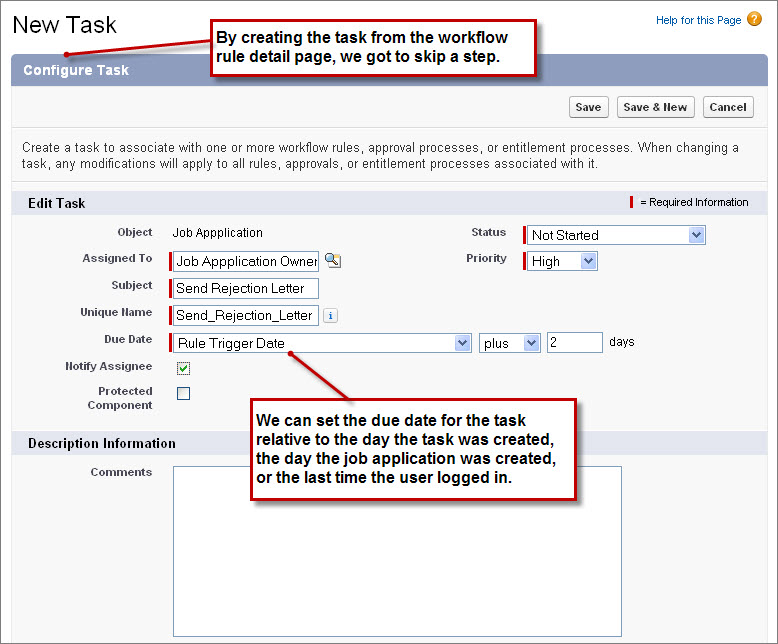This screenshot has width=778, height=644.
Task: Uncheck the Notify Assignee checkbox
Action: point(184,368)
